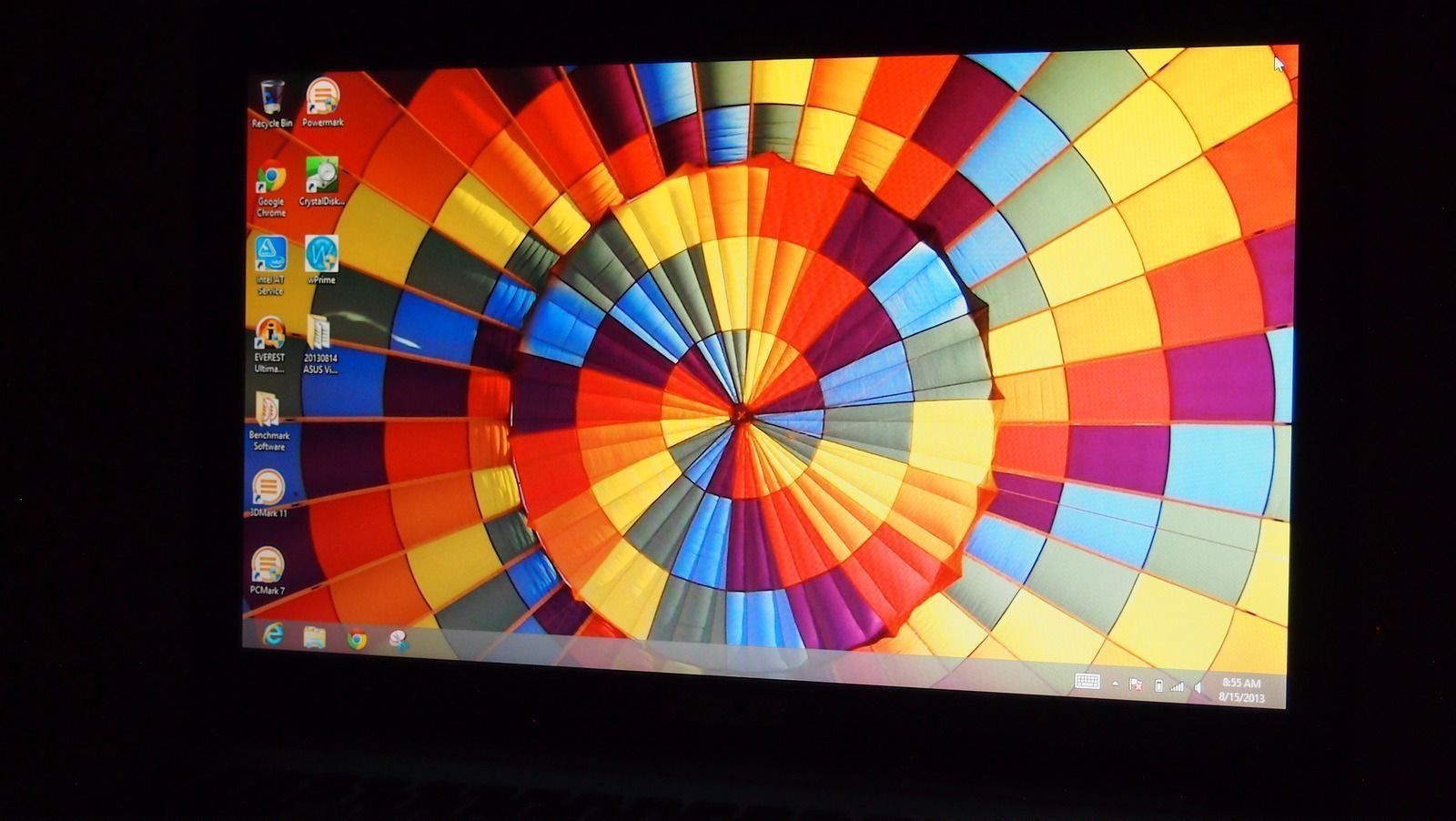Click the Google Chrome desktop shortcut
This screenshot has width=1456, height=821.
click(x=271, y=179)
